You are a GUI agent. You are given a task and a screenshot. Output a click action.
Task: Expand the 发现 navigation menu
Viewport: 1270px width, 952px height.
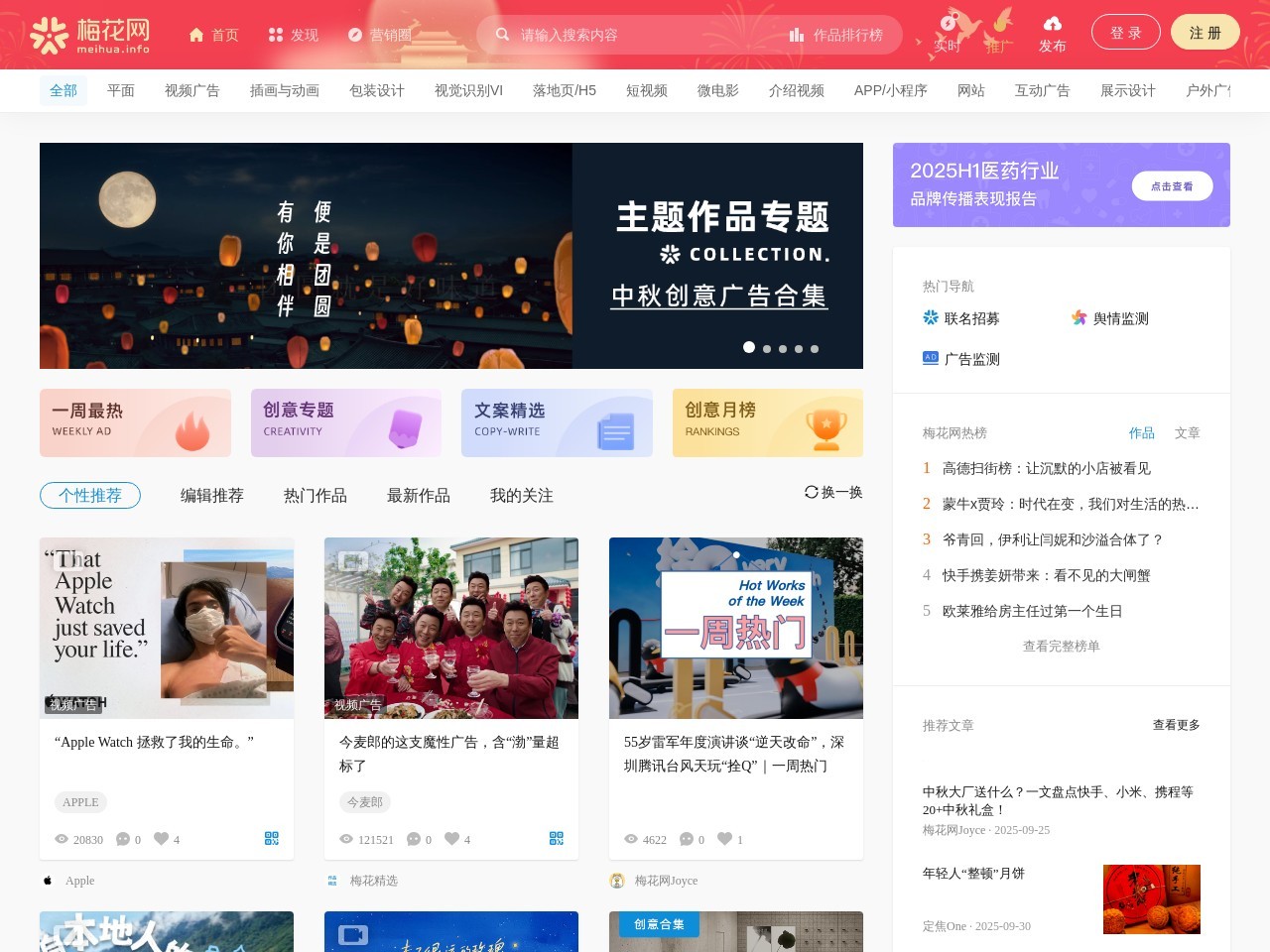[294, 35]
